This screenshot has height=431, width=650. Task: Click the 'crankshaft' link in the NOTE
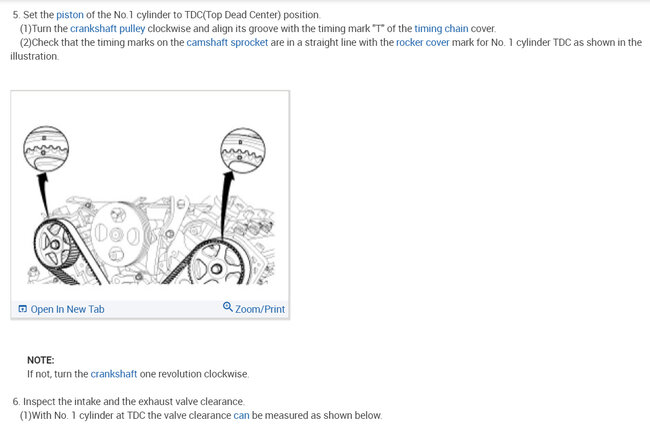click(114, 374)
